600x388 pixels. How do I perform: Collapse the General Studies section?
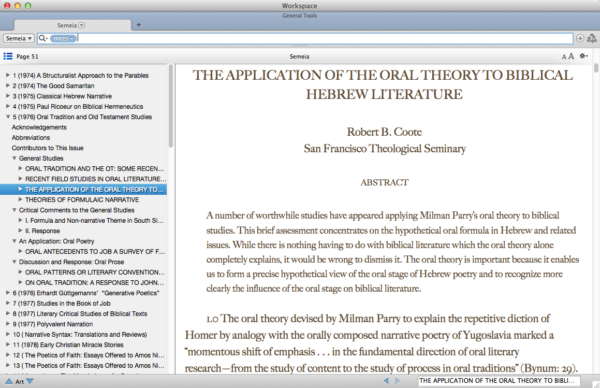point(14,158)
